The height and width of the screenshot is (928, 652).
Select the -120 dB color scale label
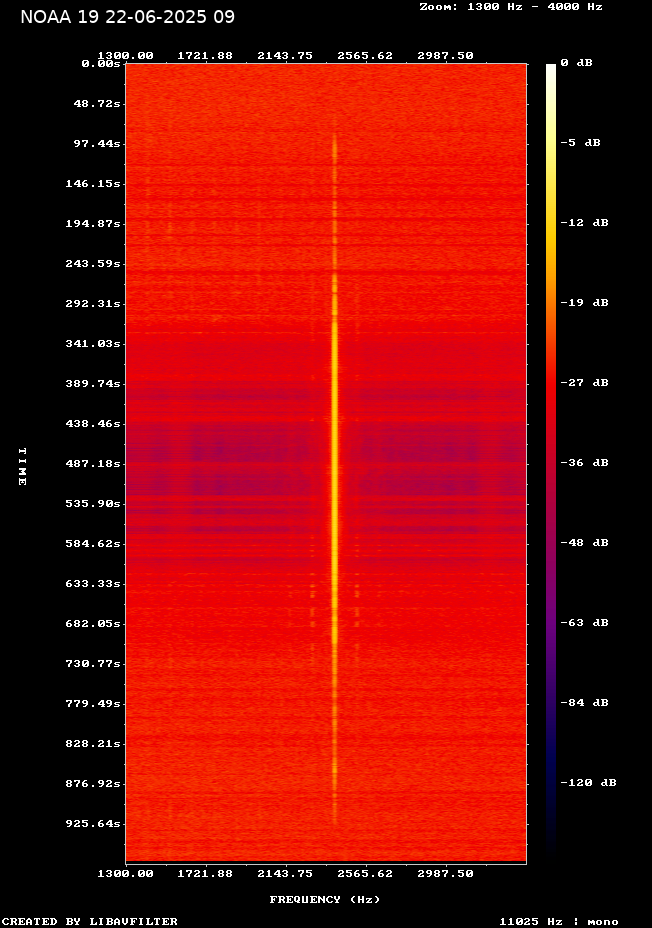point(588,783)
